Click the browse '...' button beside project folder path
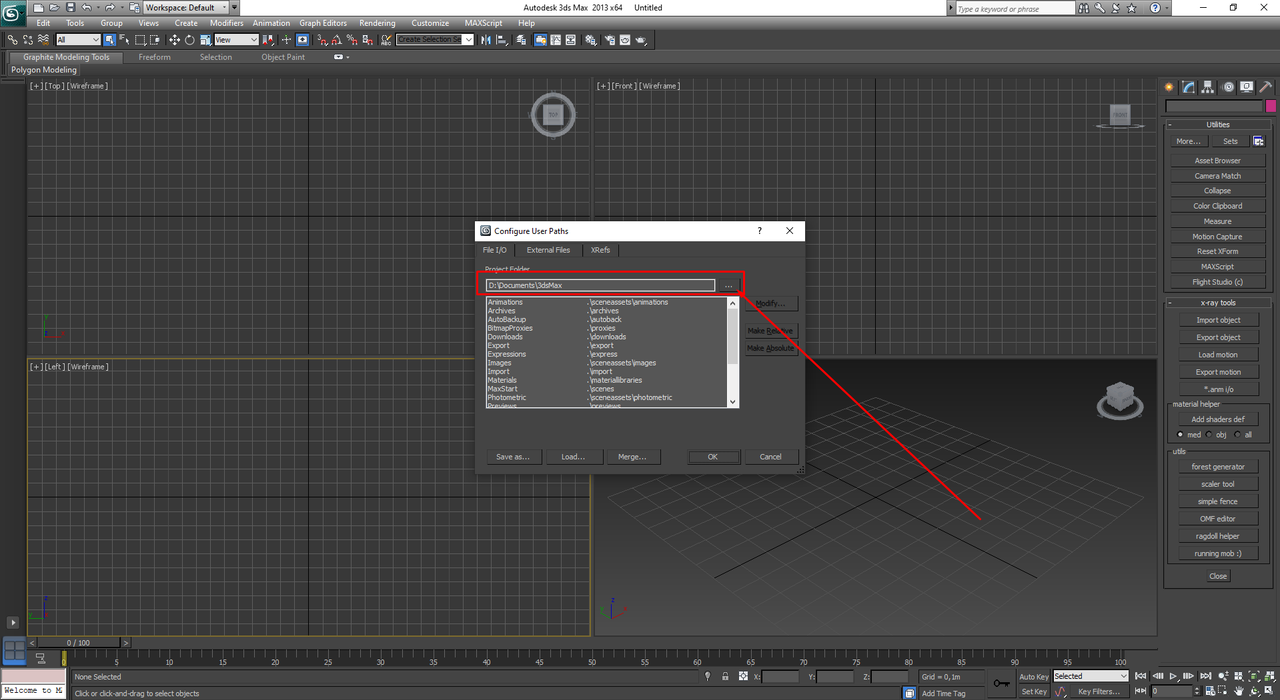The height and width of the screenshot is (700, 1280). tap(728, 285)
